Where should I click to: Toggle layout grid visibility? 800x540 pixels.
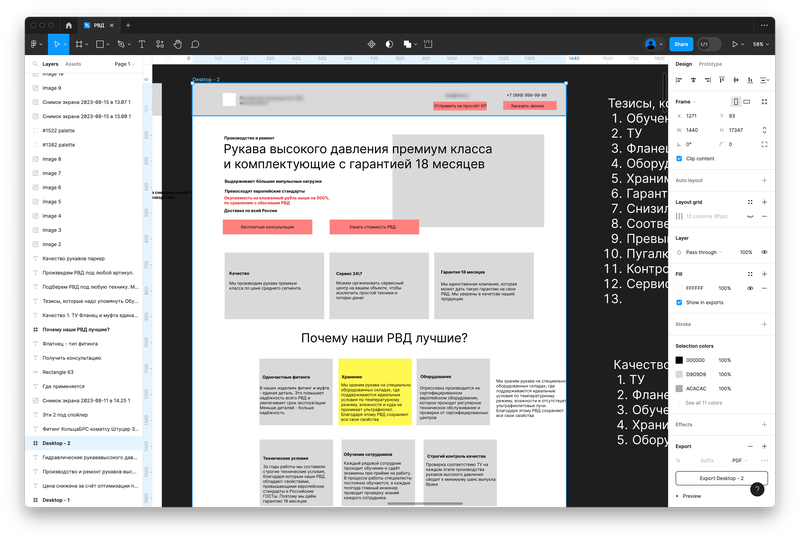tap(750, 216)
